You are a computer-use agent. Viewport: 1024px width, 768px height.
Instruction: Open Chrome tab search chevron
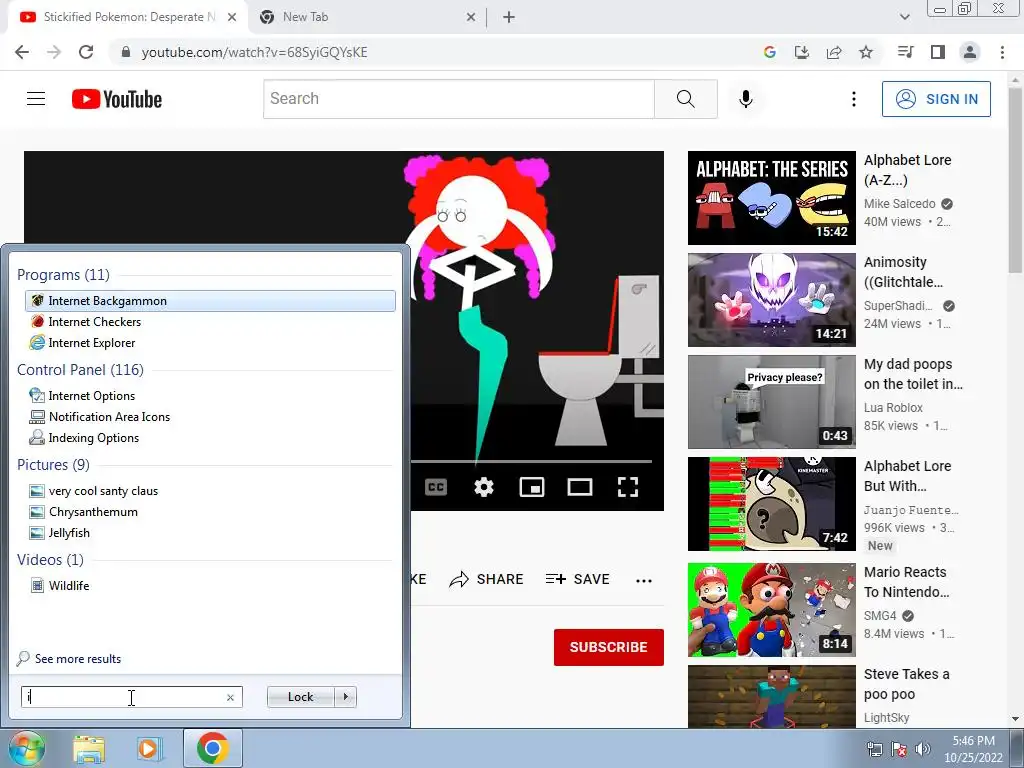pyautogui.click(x=904, y=17)
